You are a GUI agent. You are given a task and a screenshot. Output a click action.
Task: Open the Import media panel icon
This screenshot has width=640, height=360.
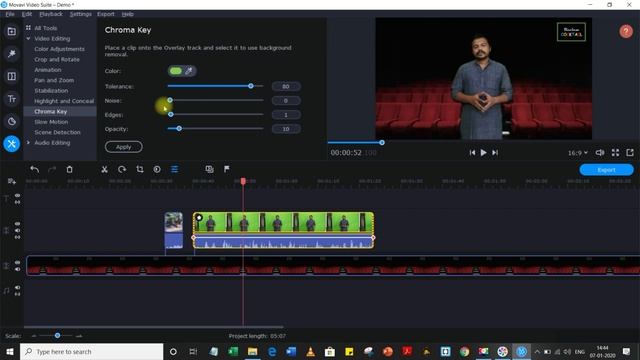click(11, 31)
